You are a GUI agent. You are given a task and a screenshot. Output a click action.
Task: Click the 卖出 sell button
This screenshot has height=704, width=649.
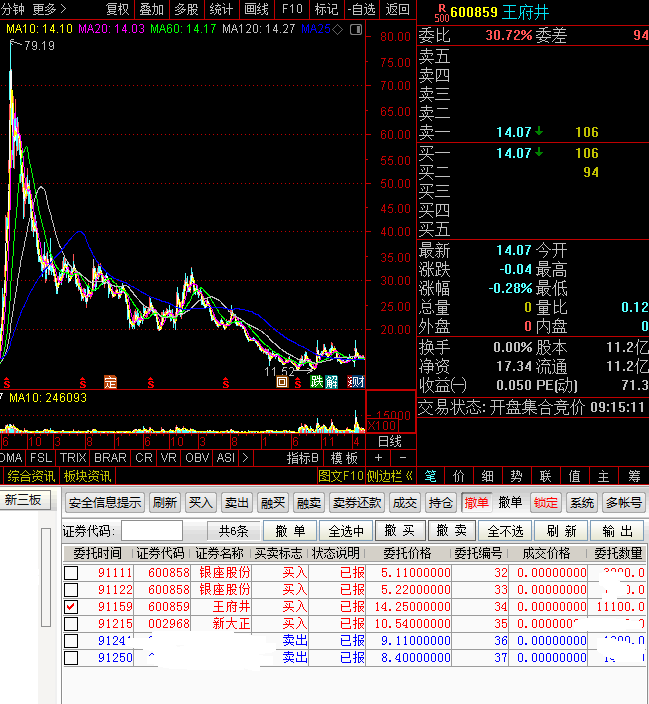point(237,502)
